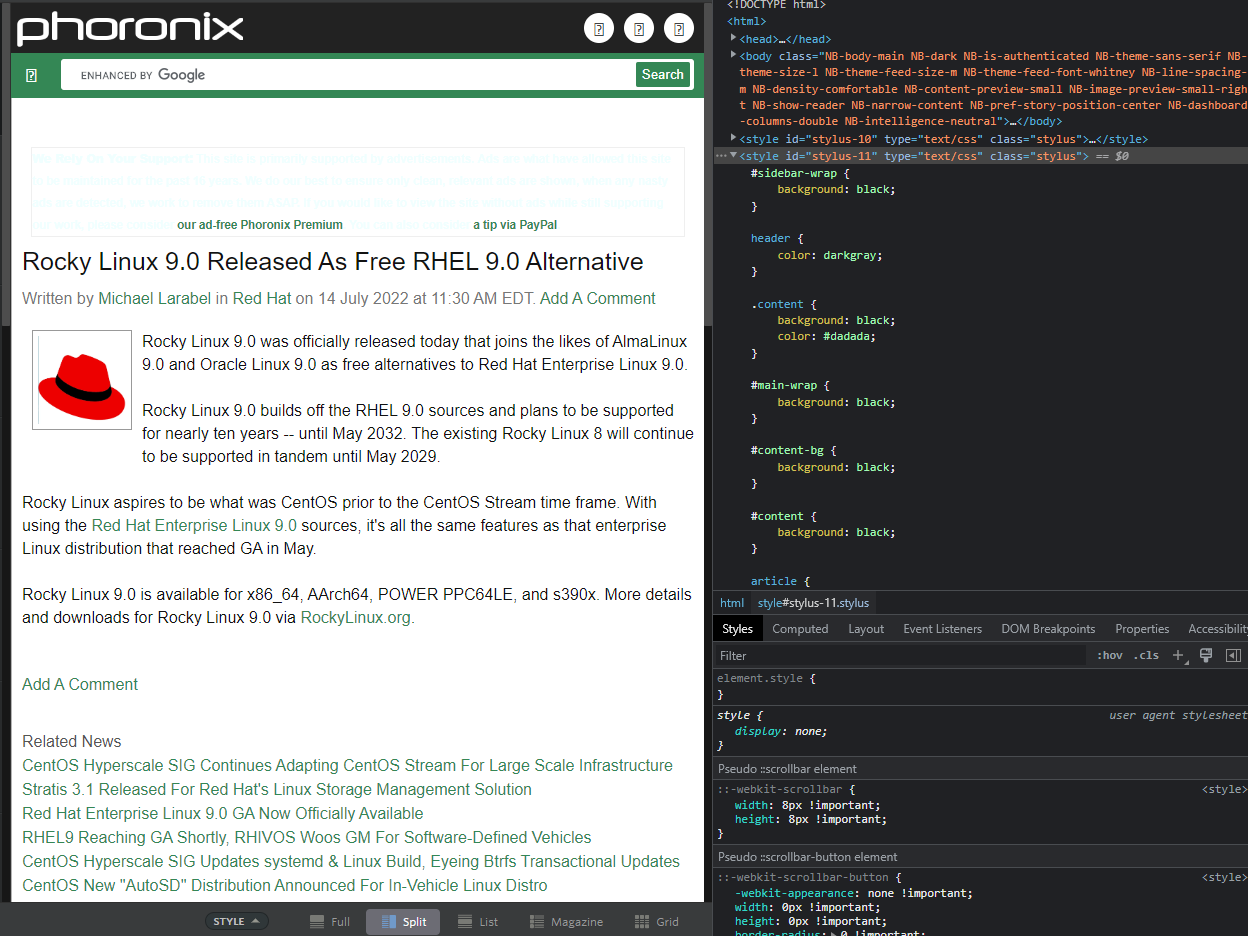Toggle the :hov pseudo-class panel
The width and height of the screenshot is (1248, 936).
[1109, 655]
